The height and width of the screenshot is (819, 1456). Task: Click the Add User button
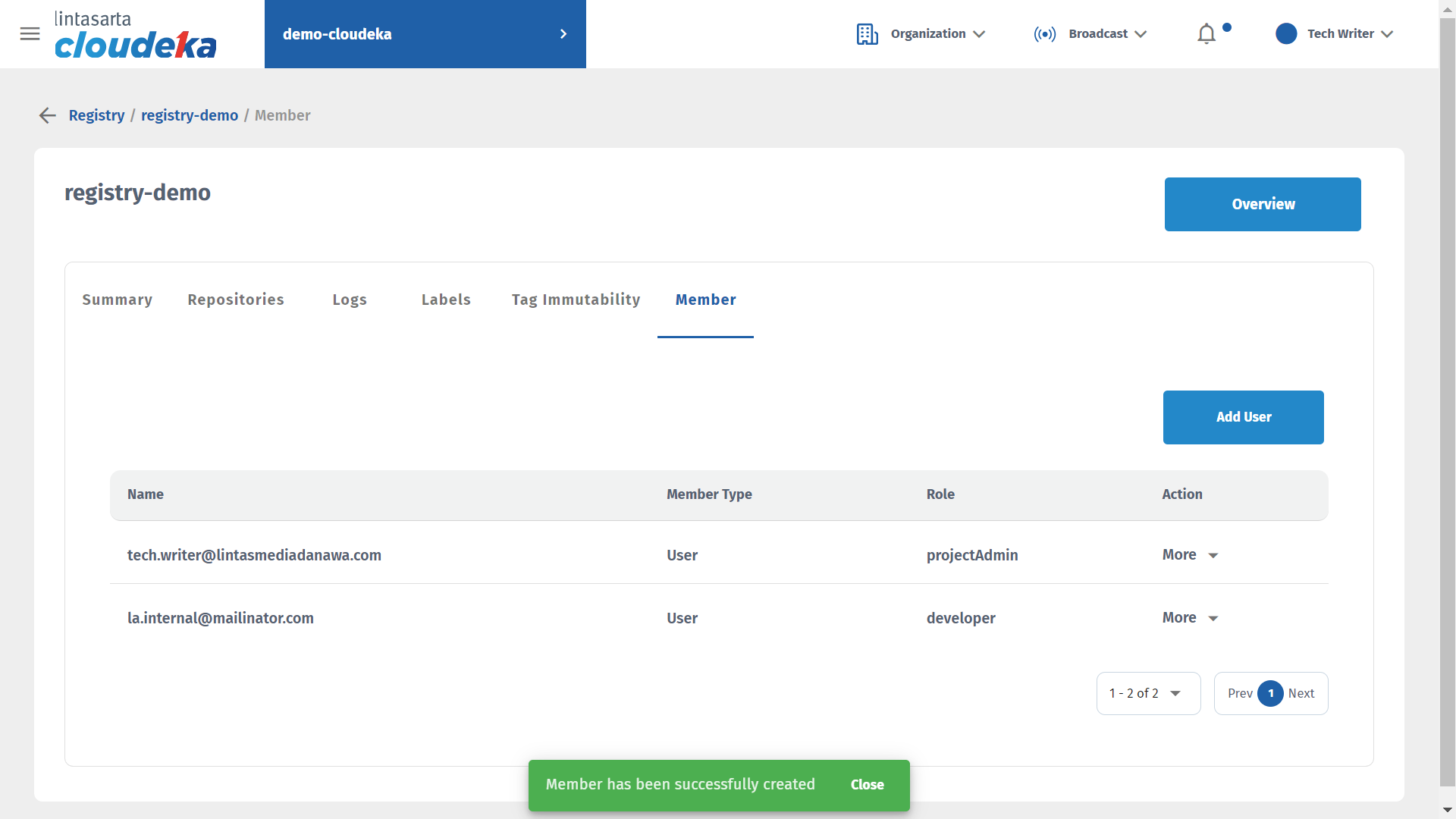pos(1243,417)
